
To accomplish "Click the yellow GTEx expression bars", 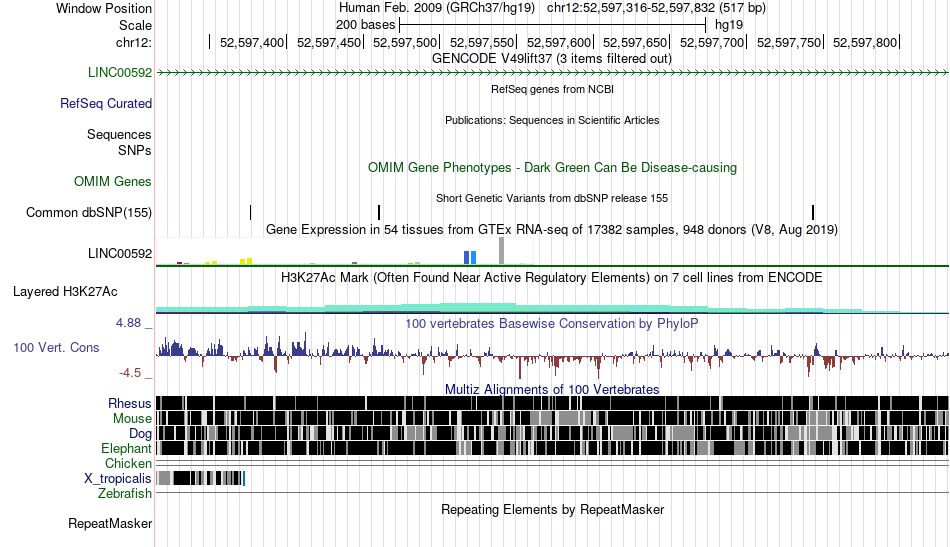I will click(x=246, y=261).
